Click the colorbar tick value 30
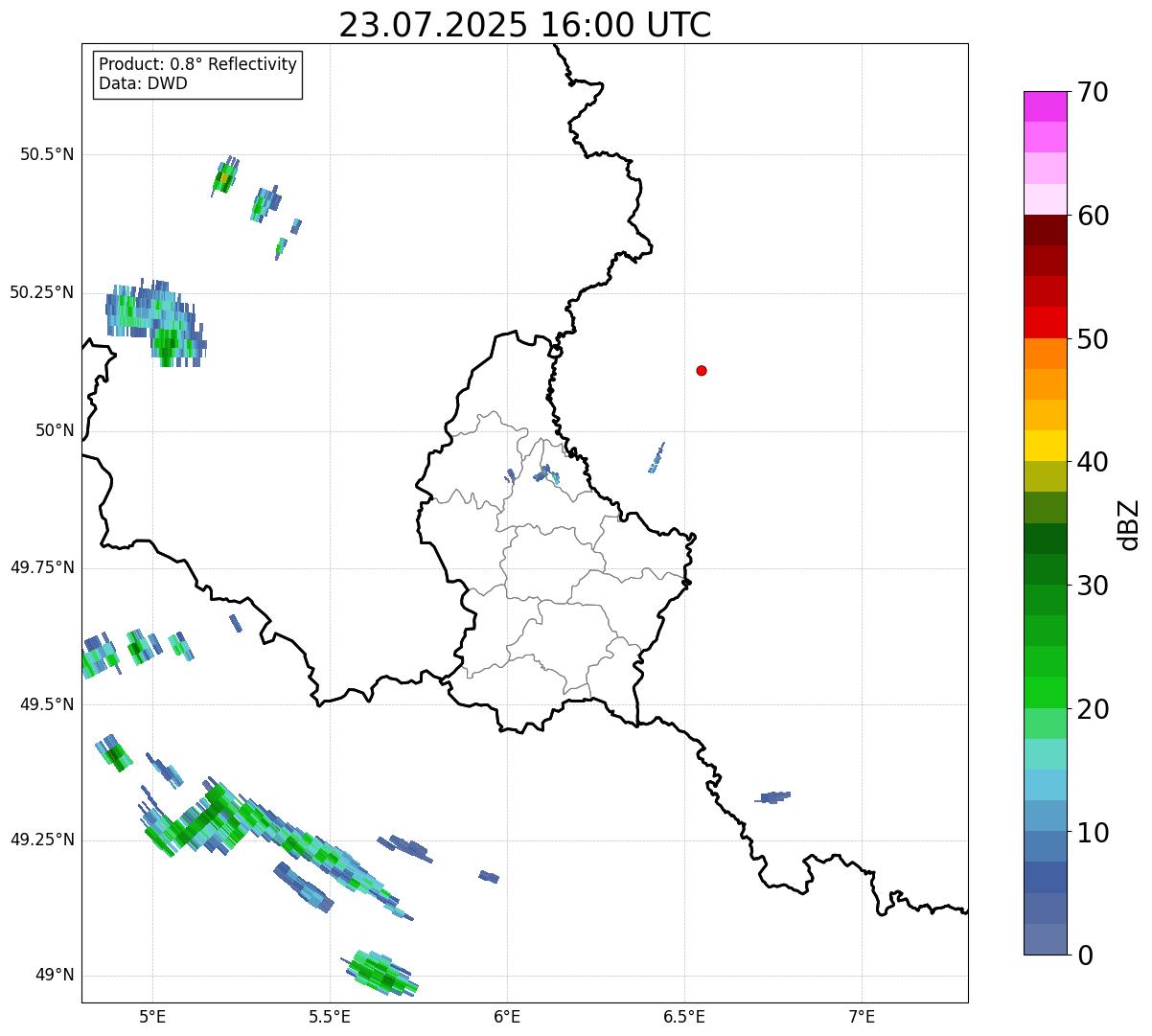 click(1093, 586)
